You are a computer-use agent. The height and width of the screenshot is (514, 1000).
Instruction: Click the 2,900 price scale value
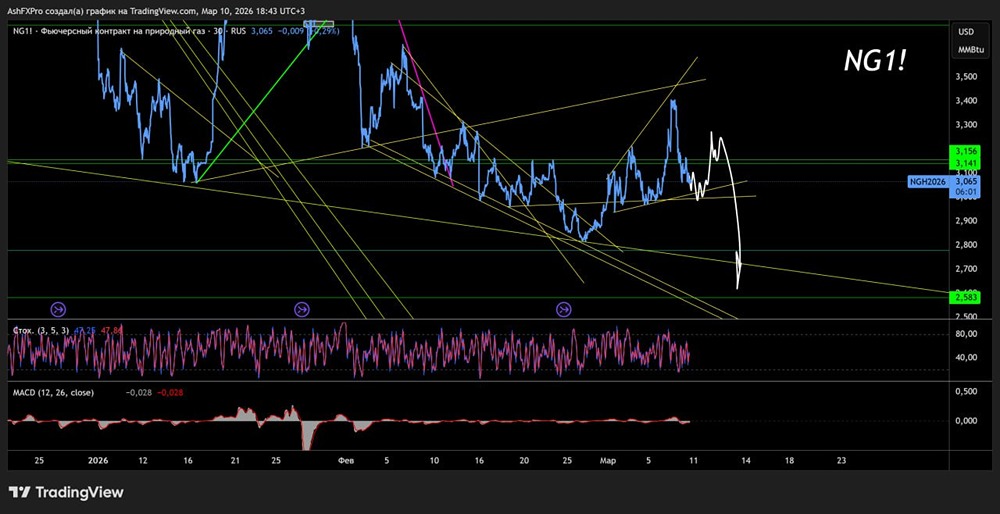click(x=967, y=221)
